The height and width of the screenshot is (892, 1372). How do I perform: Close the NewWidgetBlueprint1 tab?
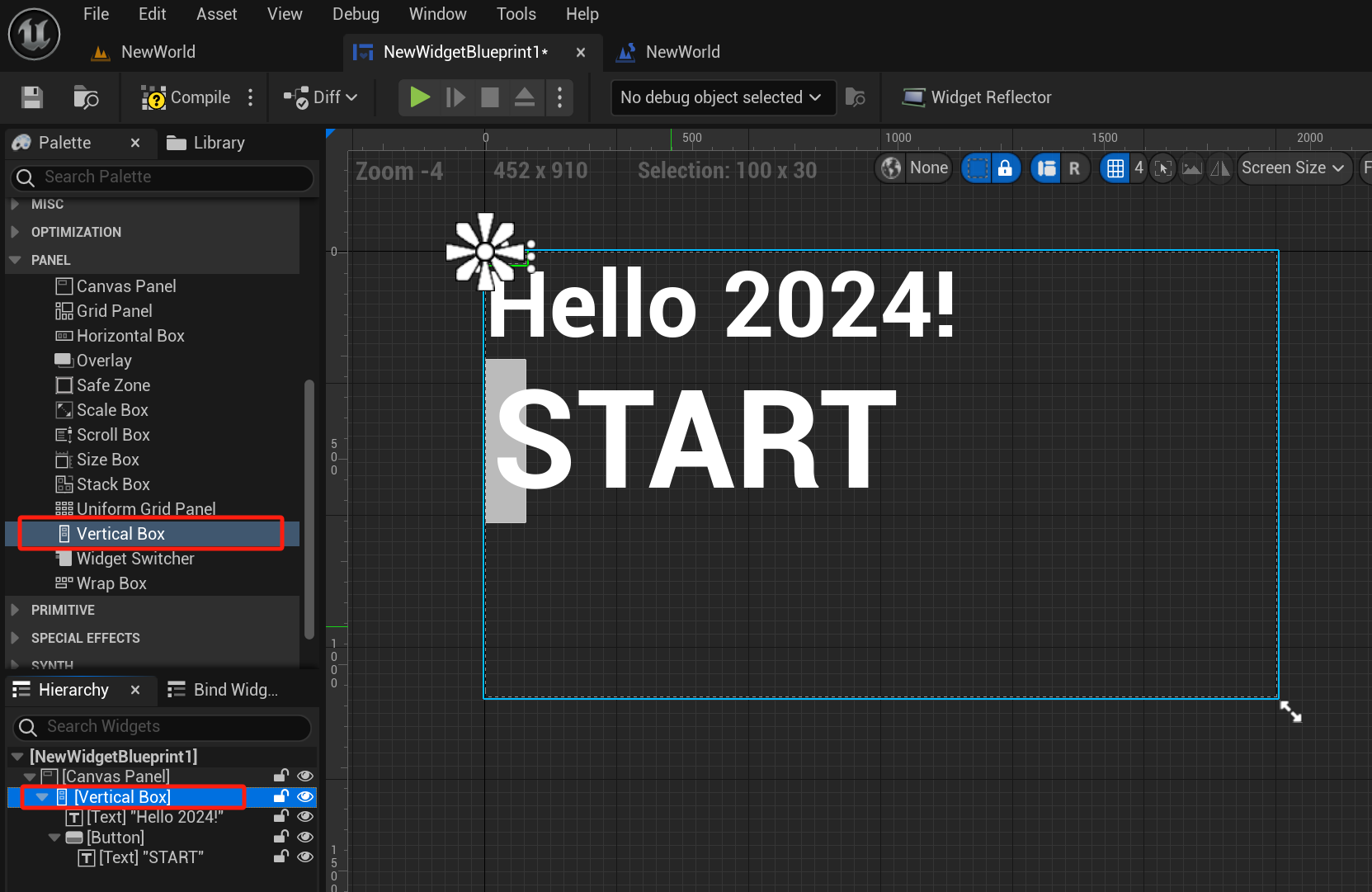point(581,52)
